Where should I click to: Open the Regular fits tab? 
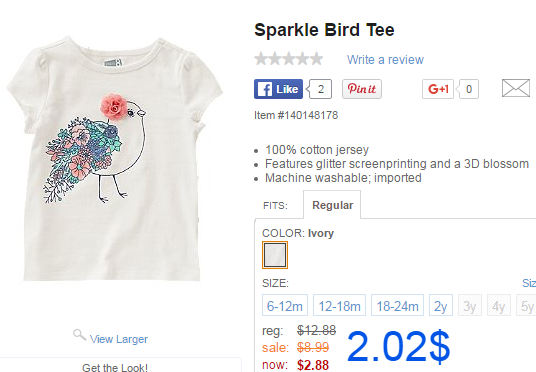point(332,205)
